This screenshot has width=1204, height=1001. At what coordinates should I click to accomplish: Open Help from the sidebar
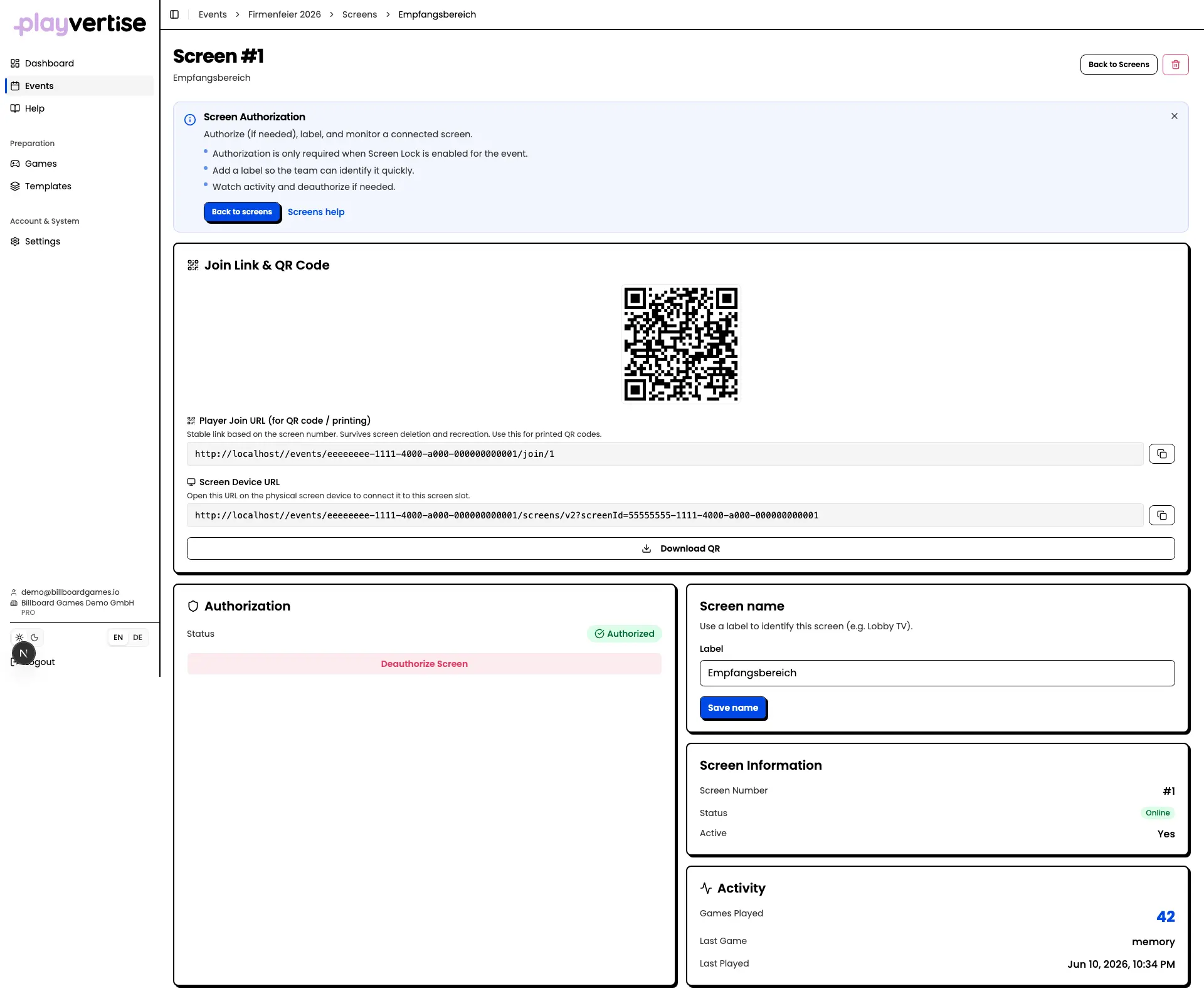(x=79, y=108)
